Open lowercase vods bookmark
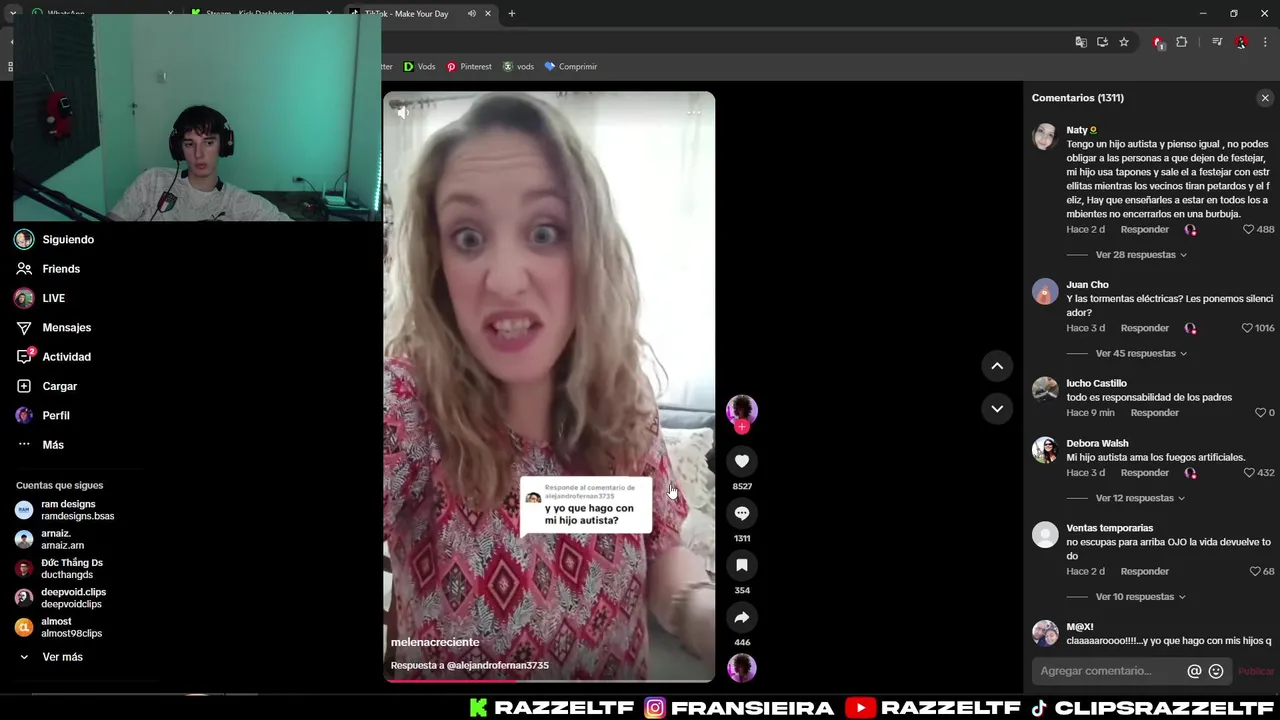The height and width of the screenshot is (720, 1280). pyautogui.click(x=518, y=67)
